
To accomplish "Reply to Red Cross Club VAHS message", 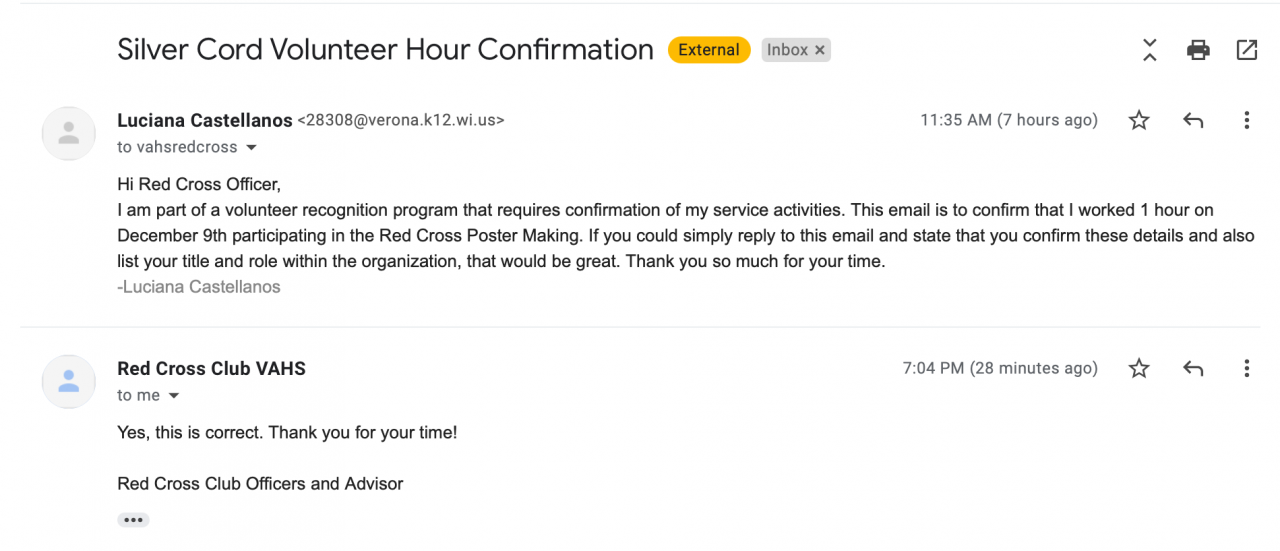I will point(1193,369).
